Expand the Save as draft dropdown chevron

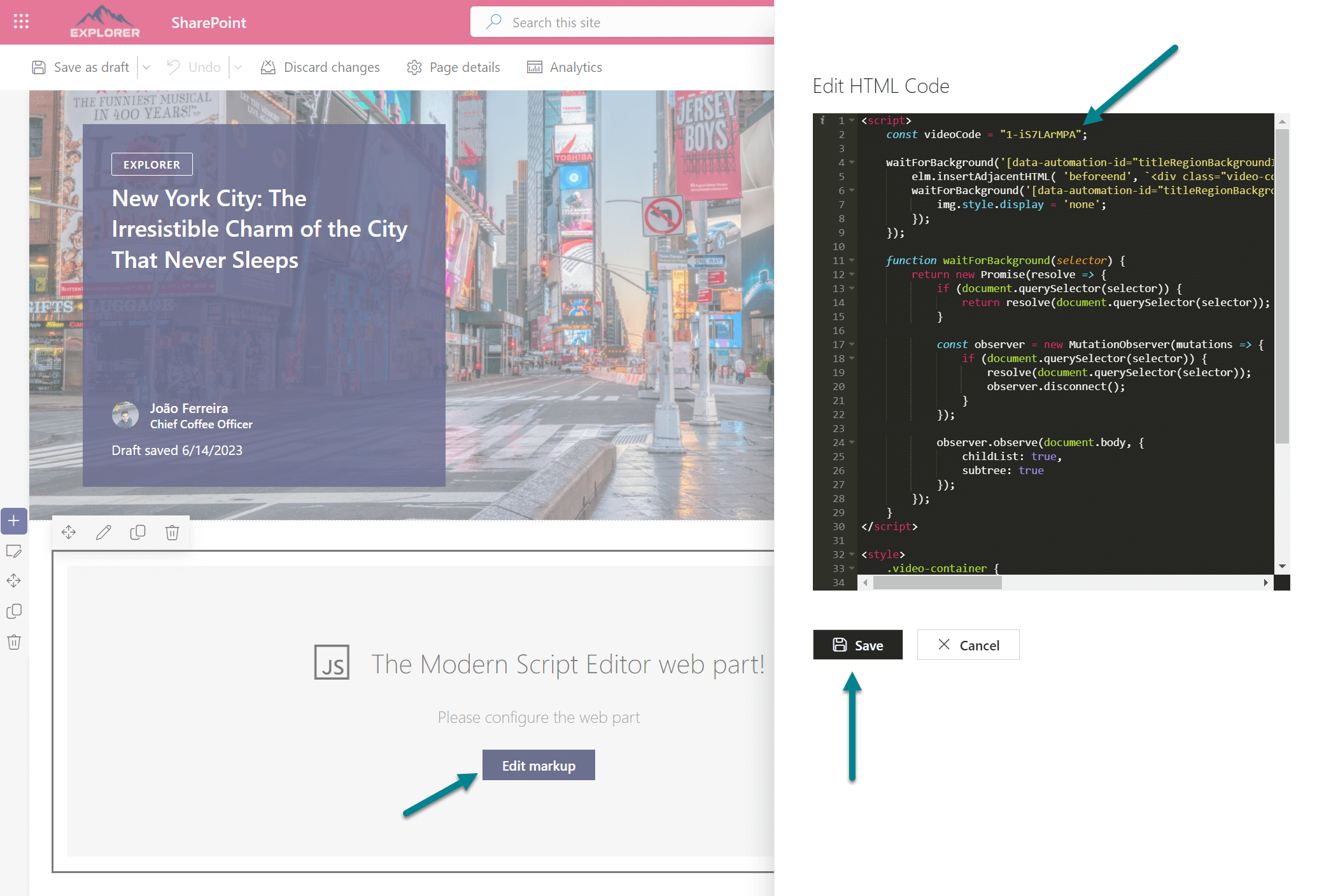click(146, 67)
